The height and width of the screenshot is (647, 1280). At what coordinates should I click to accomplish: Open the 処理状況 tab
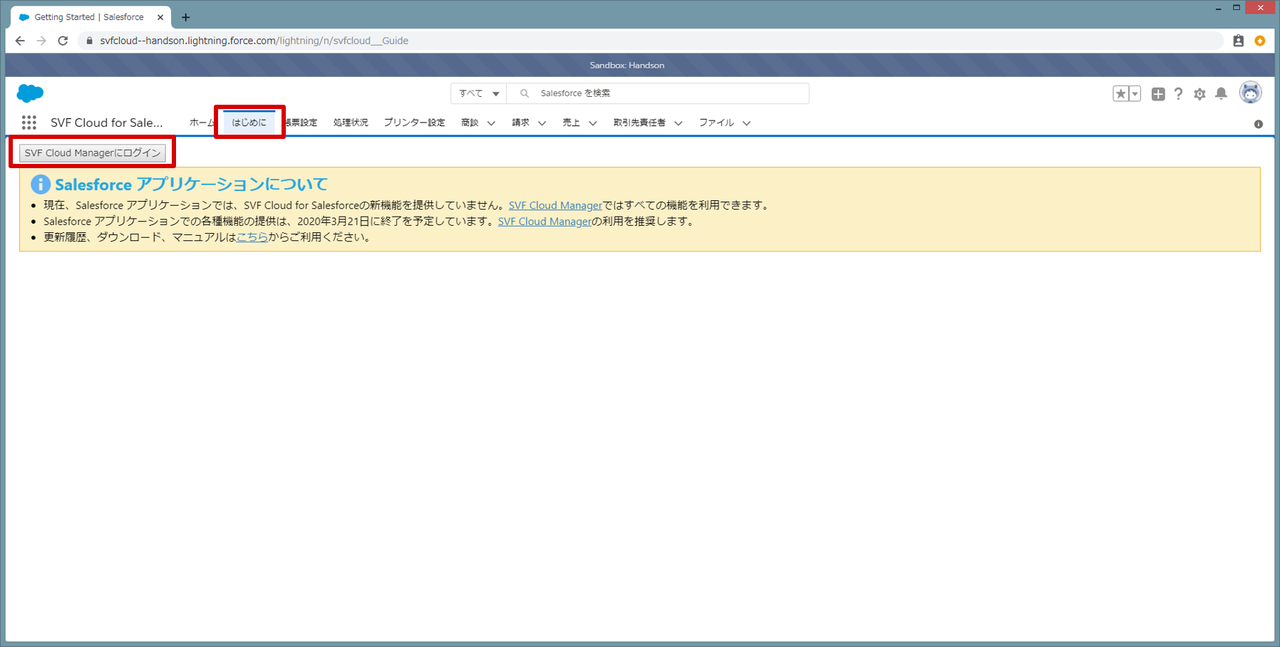click(351, 123)
